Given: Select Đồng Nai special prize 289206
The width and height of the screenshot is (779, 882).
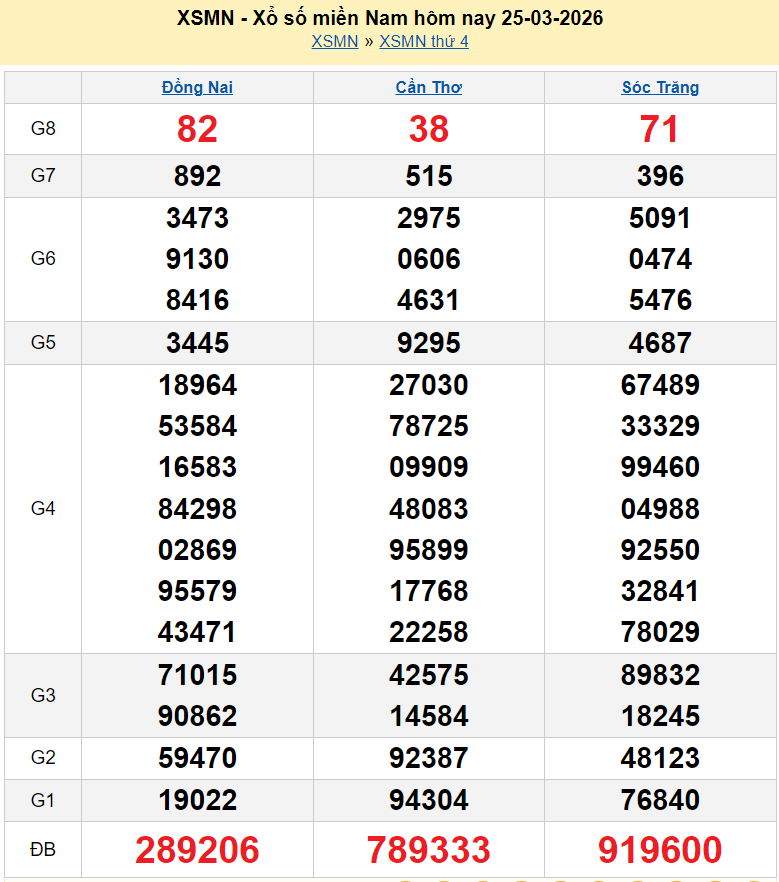Looking at the screenshot, I should (197, 850).
